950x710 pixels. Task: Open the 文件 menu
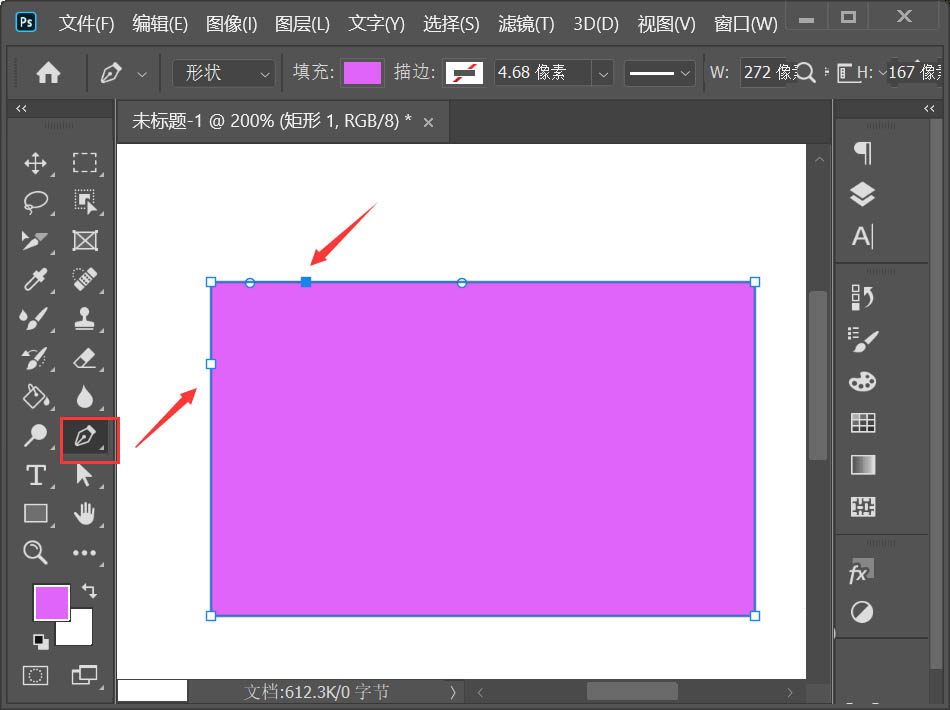(85, 23)
